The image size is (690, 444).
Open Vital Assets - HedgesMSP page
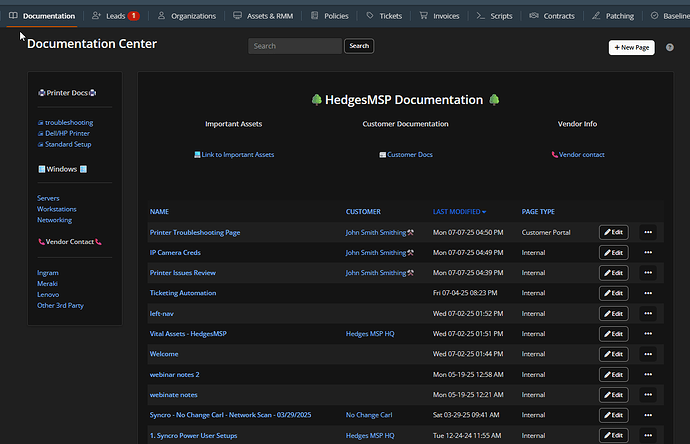188,334
